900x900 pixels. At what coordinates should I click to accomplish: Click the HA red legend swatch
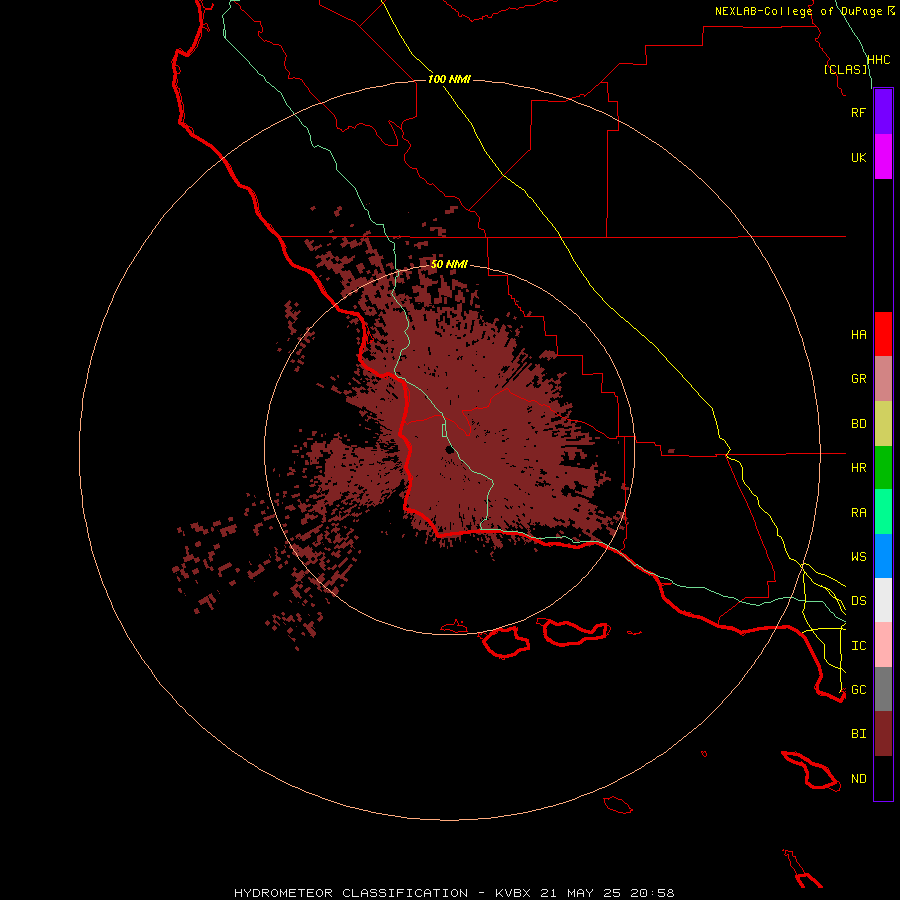(x=883, y=334)
